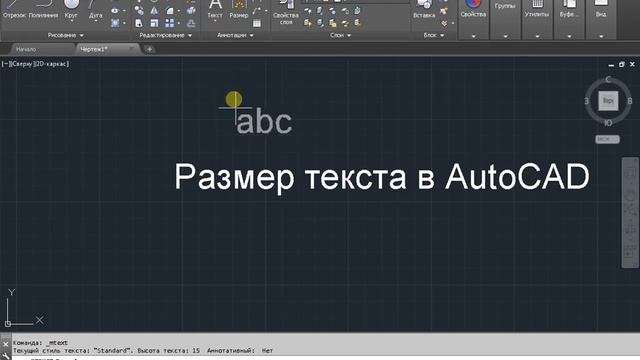Click 'Высота текста: 15' in command history
Viewport: 640px width, 360px height.
click(169, 351)
